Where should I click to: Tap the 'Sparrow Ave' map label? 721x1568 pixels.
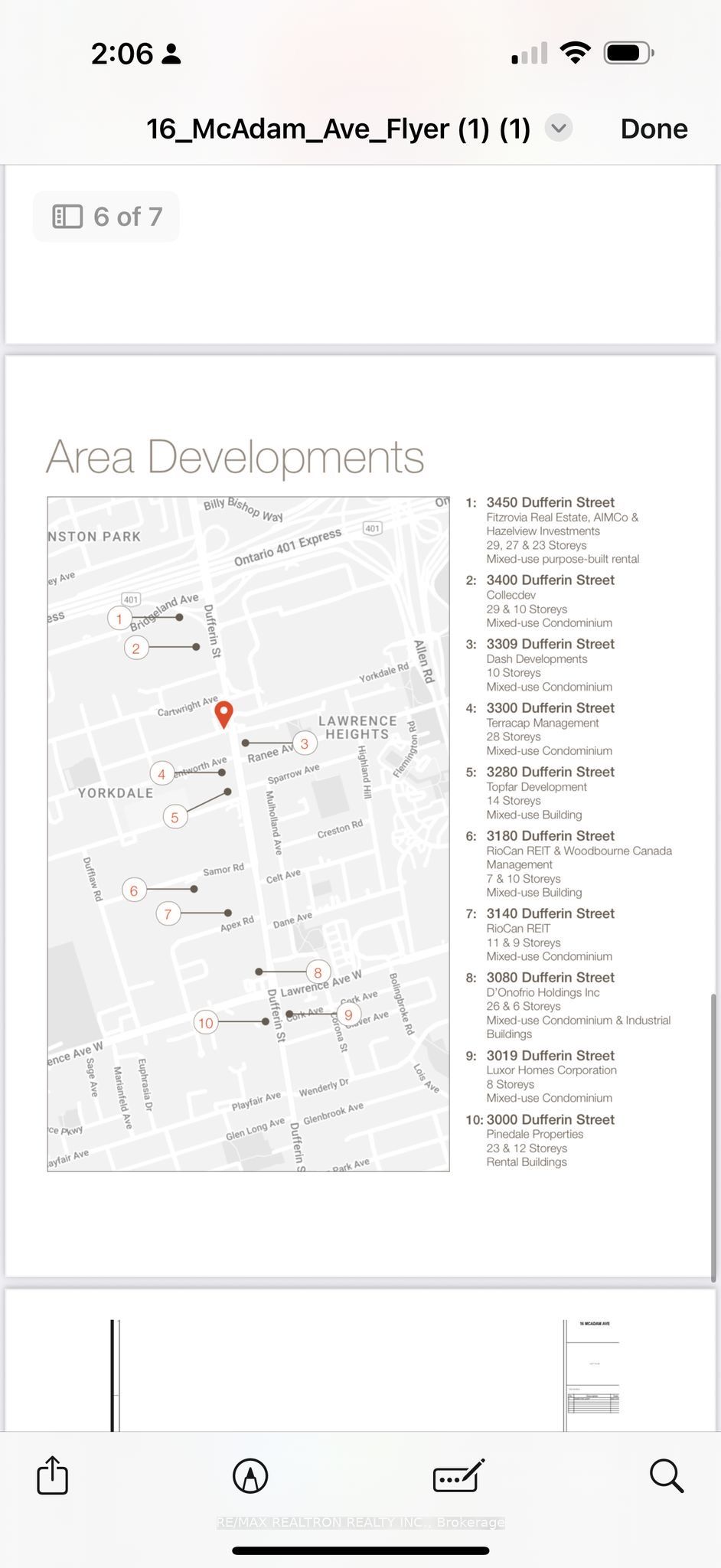click(294, 774)
